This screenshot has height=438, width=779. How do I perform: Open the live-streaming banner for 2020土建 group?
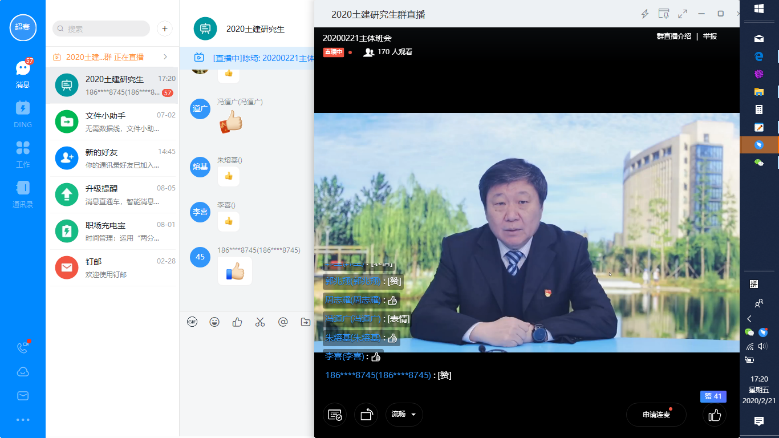pos(112,57)
